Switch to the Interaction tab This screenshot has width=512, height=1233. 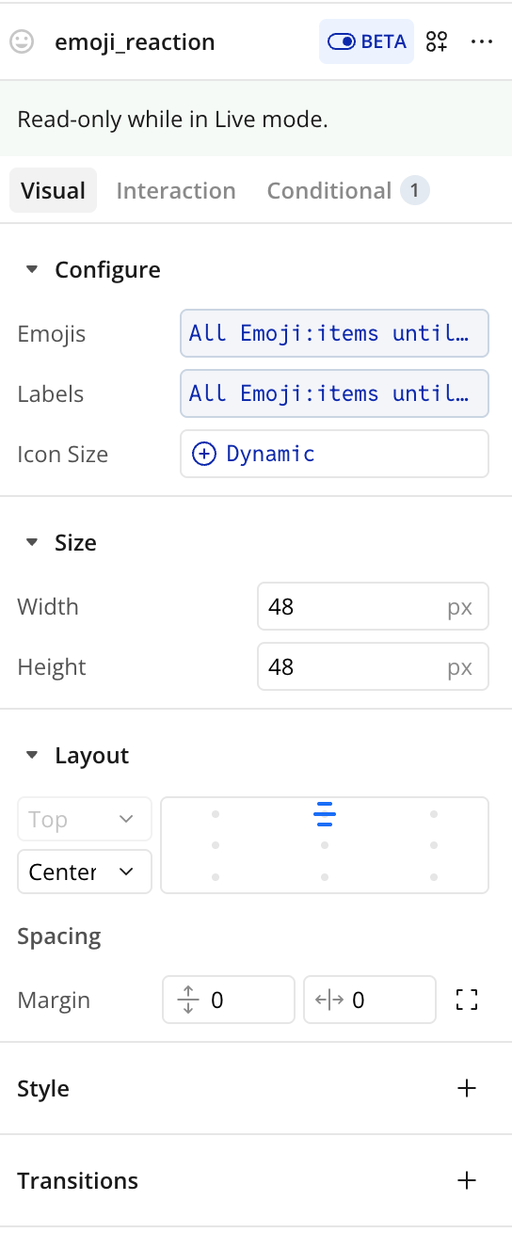tap(176, 191)
